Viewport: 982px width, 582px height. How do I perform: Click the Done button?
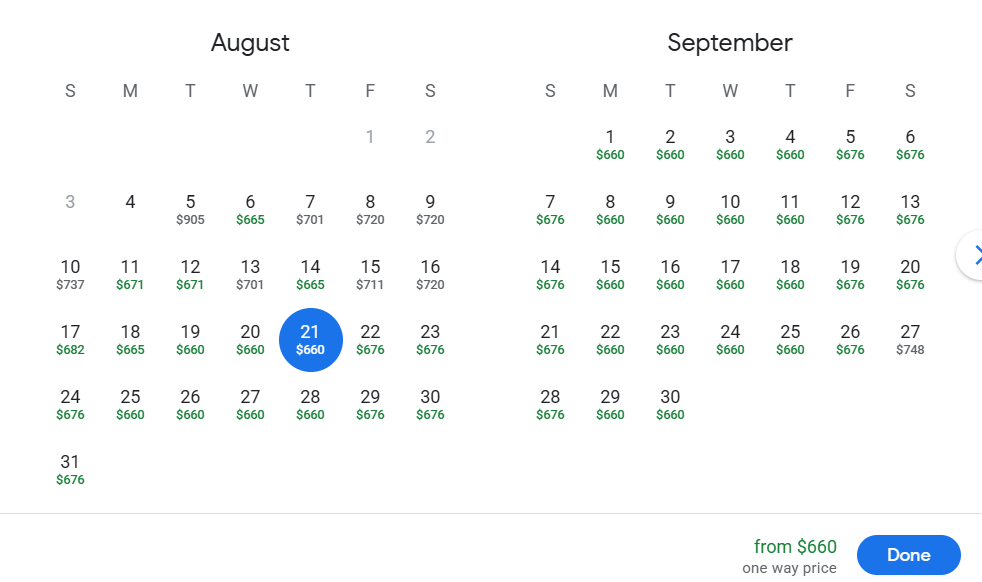[908, 555]
